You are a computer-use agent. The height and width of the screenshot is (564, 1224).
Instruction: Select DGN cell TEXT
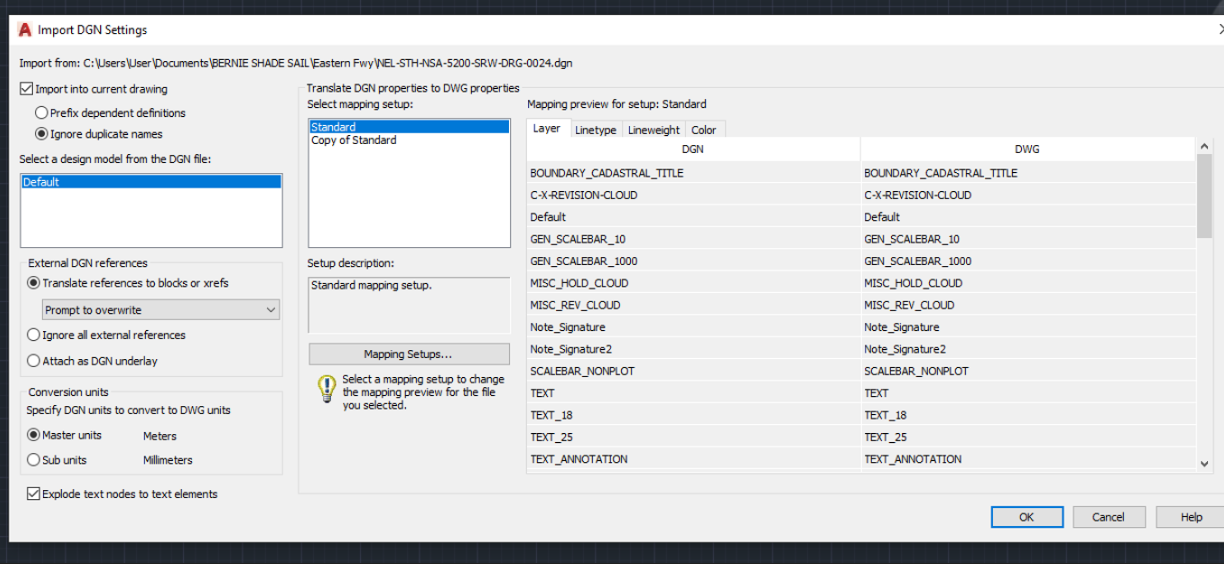(693, 393)
